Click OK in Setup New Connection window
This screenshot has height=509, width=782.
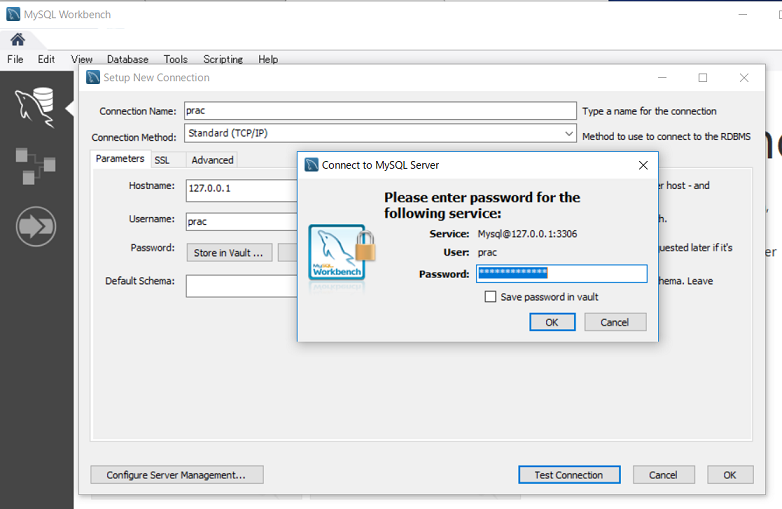(x=730, y=475)
